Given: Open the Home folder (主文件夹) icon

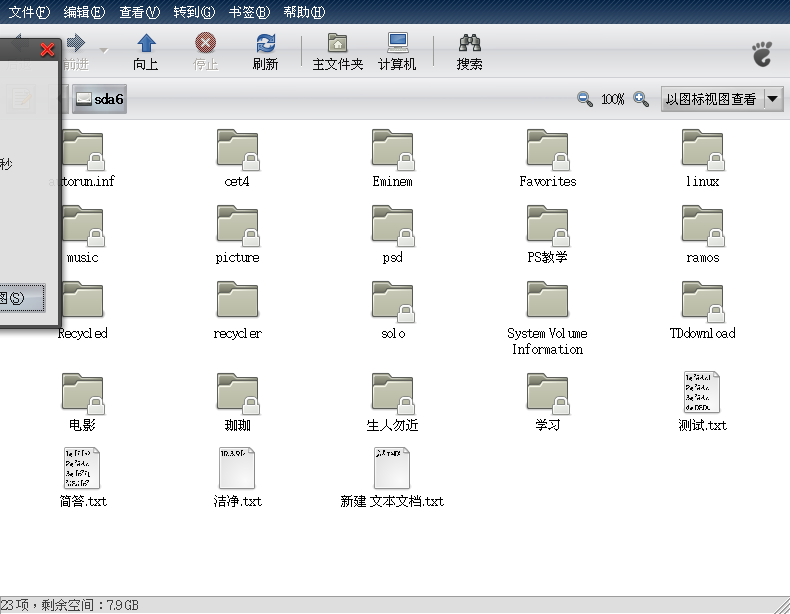Looking at the screenshot, I should [x=337, y=43].
